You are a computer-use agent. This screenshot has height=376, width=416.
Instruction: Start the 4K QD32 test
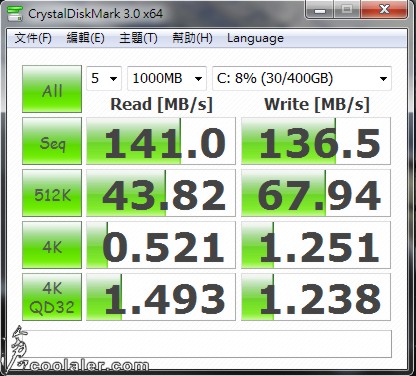(52, 297)
